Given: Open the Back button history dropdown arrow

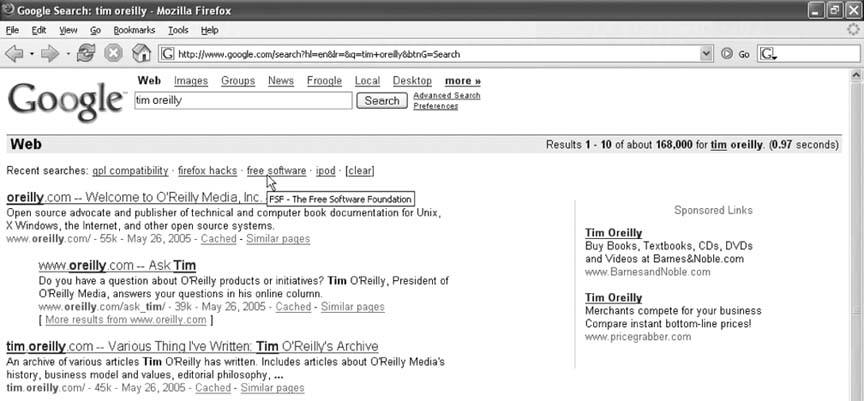Looking at the screenshot, I should (32, 53).
